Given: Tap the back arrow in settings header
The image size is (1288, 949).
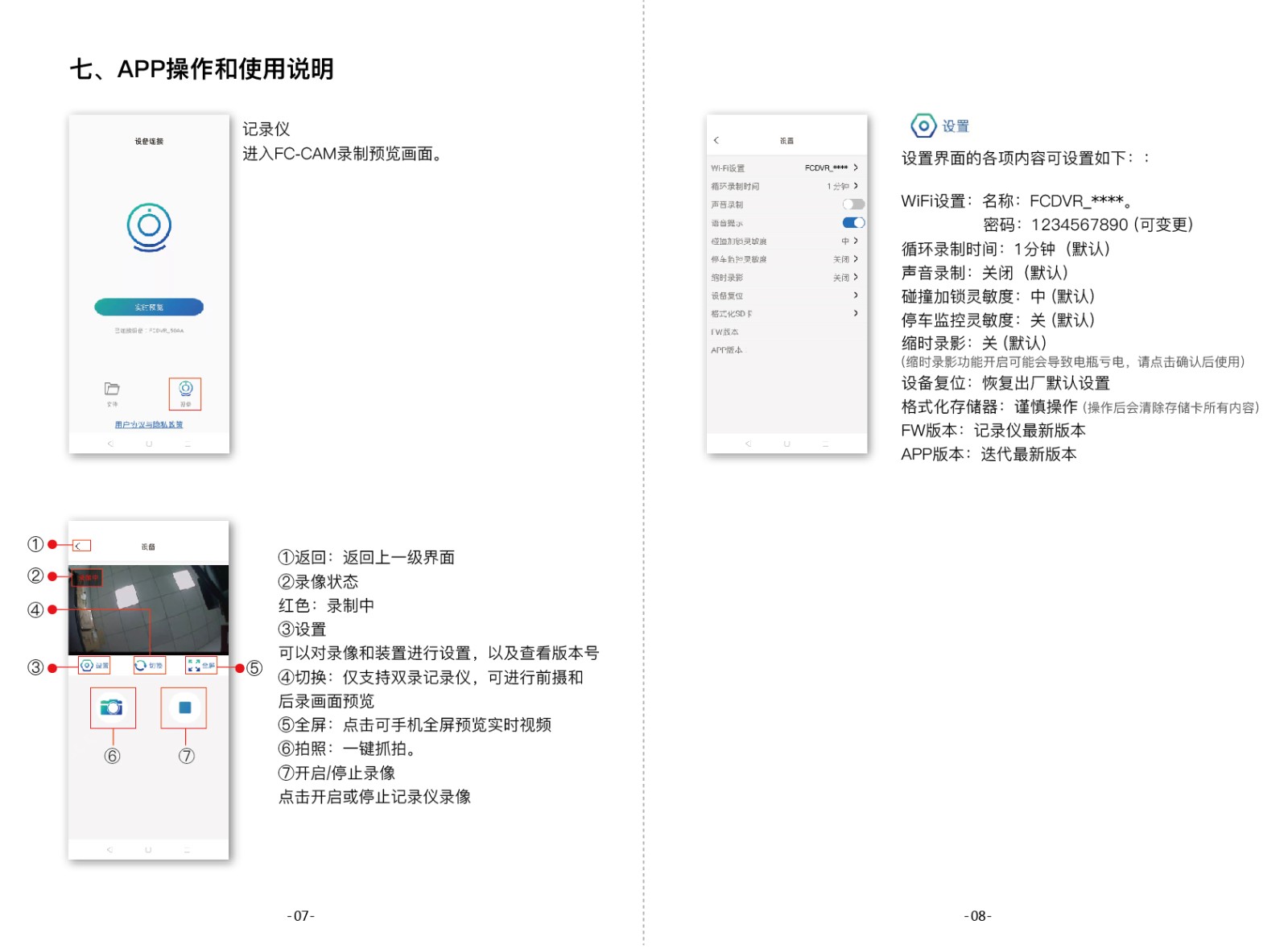Looking at the screenshot, I should (x=716, y=140).
